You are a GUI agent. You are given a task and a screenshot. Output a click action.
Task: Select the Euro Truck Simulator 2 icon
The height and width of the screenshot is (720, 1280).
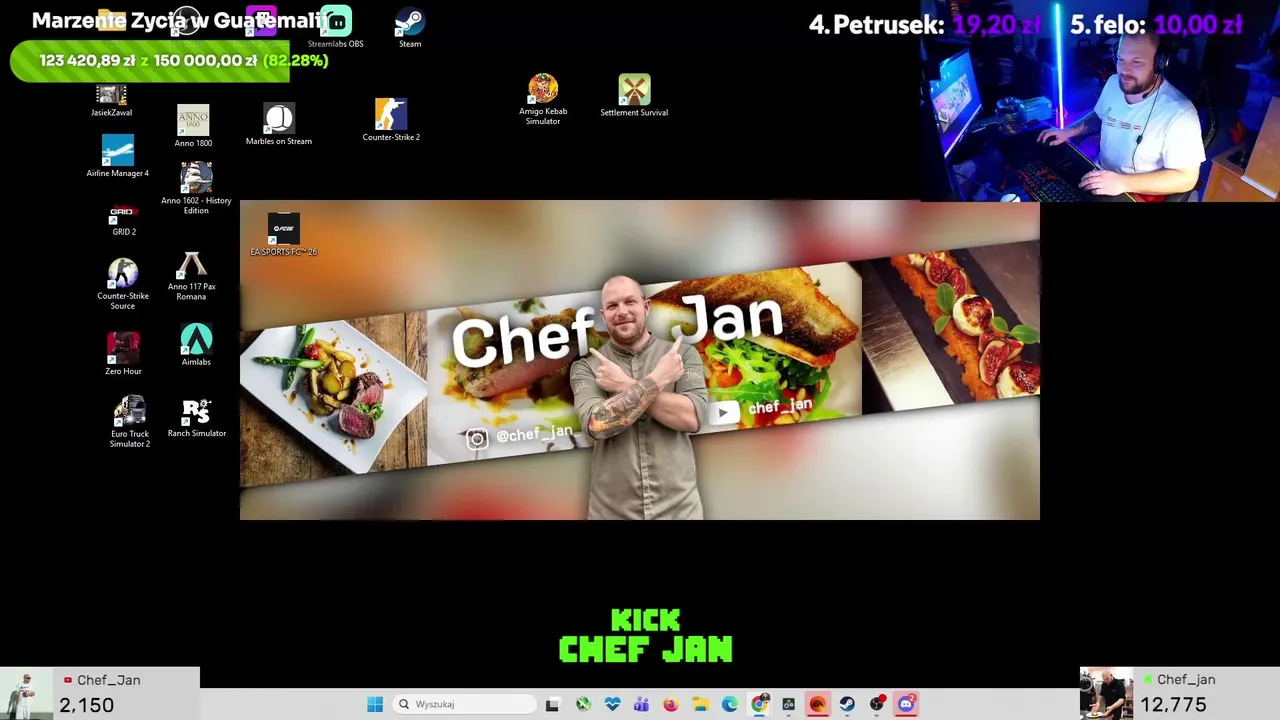[130, 422]
